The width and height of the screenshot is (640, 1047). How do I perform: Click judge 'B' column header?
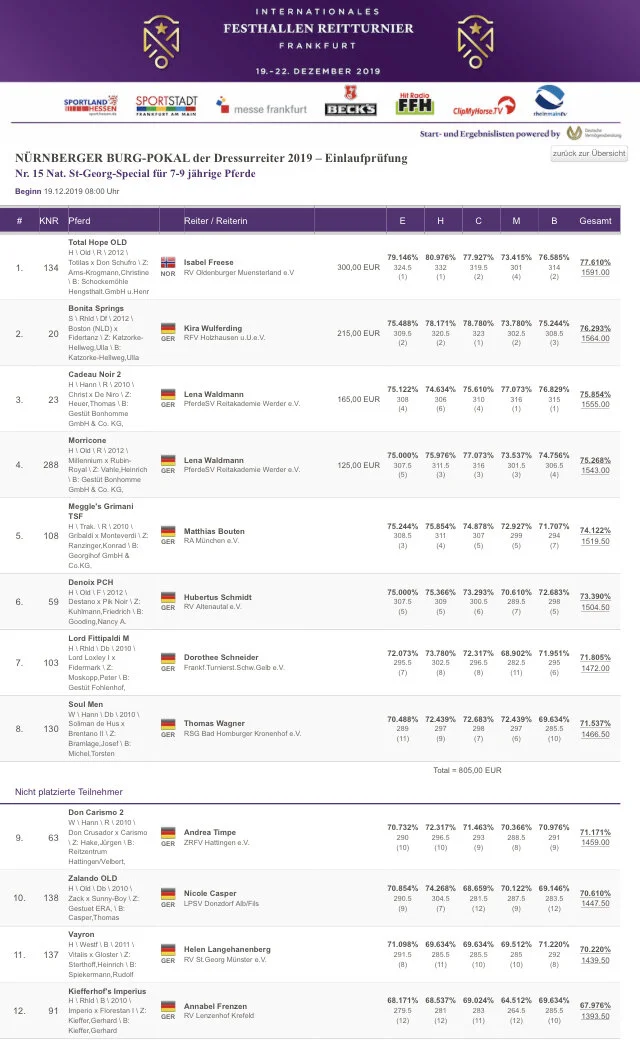pos(554,221)
